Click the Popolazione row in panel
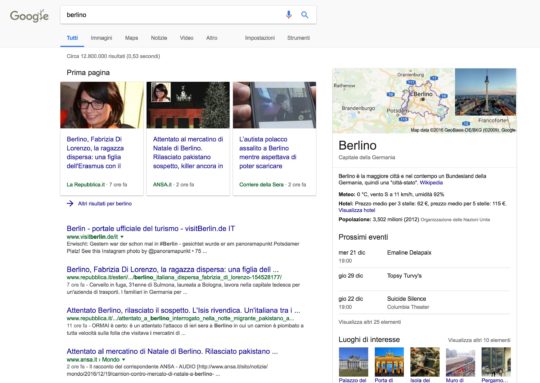This screenshot has height=383, width=540. tap(414, 219)
